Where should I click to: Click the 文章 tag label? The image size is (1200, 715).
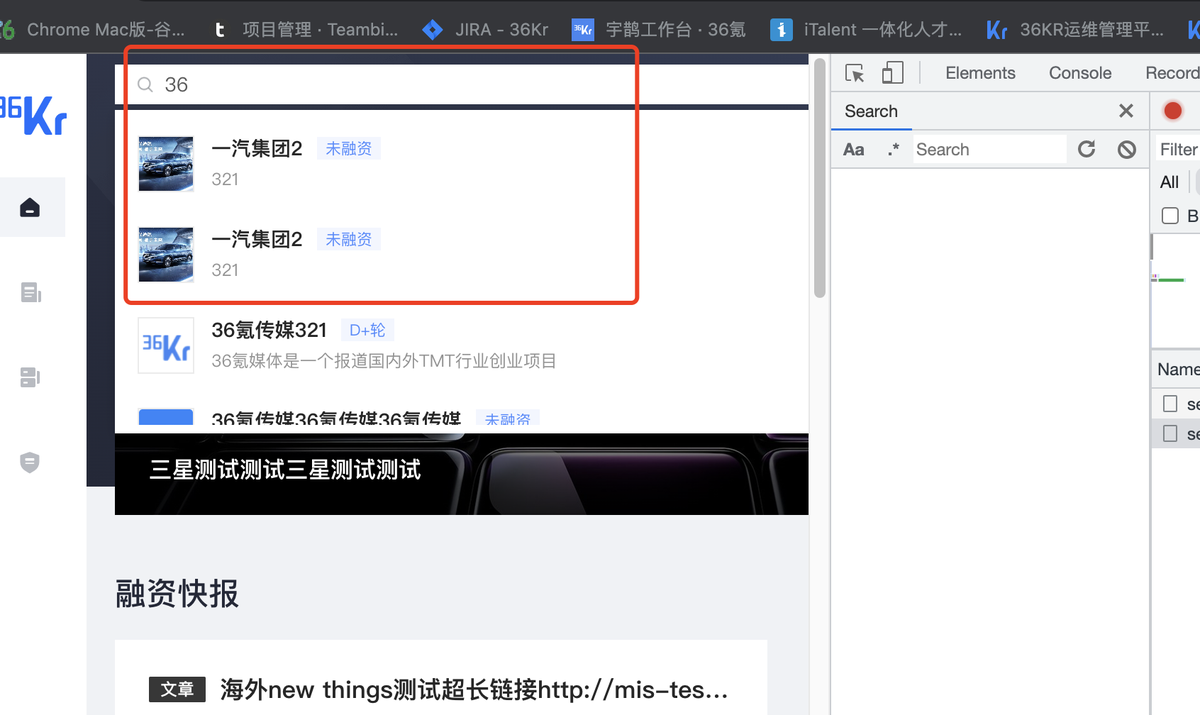pyautogui.click(x=177, y=689)
